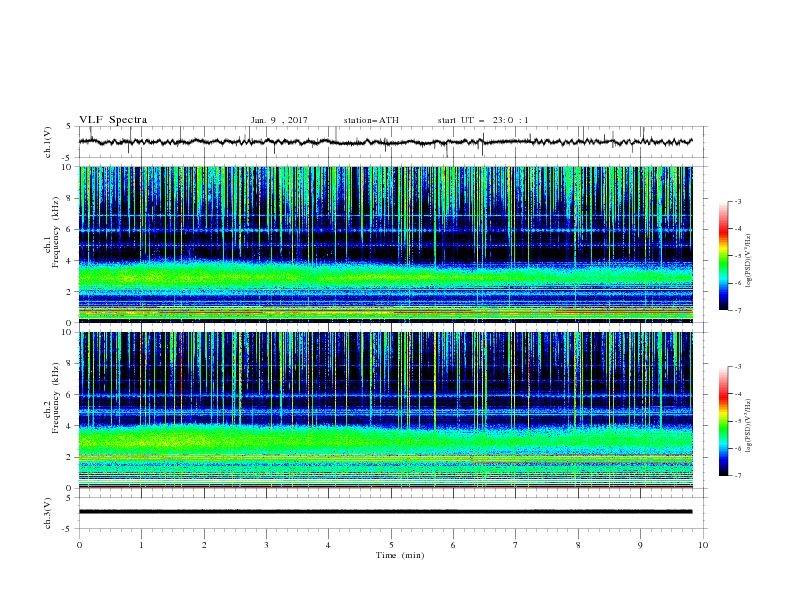Image resolution: width=792 pixels, height=612 pixels.
Task: Select the date text "Jan. 9 , 2017"
Action: pos(279,120)
